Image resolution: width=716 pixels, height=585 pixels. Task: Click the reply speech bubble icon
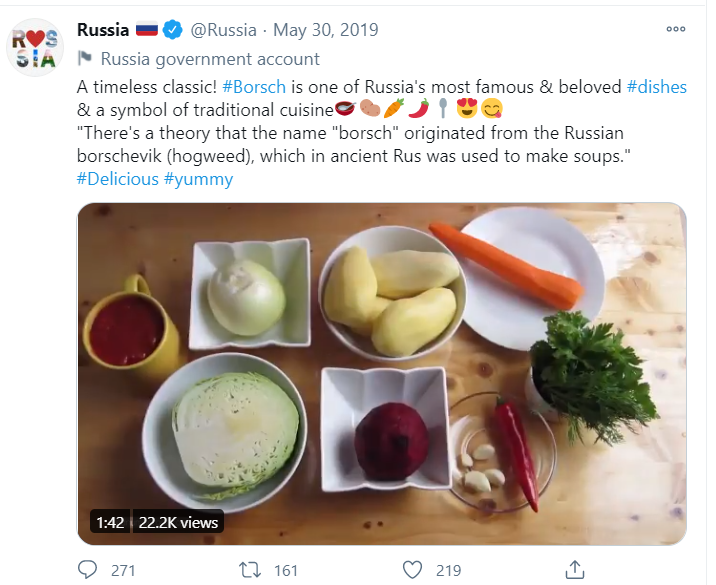[89, 570]
